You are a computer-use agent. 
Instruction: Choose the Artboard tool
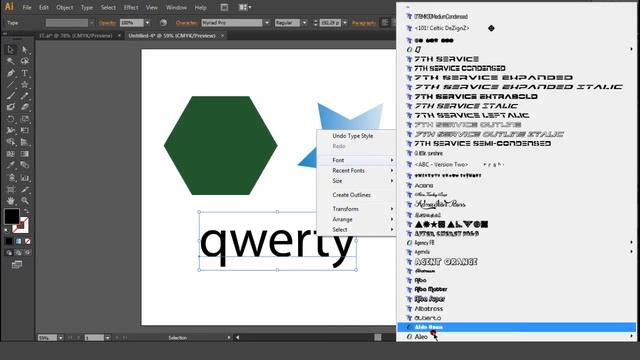tap(11, 189)
